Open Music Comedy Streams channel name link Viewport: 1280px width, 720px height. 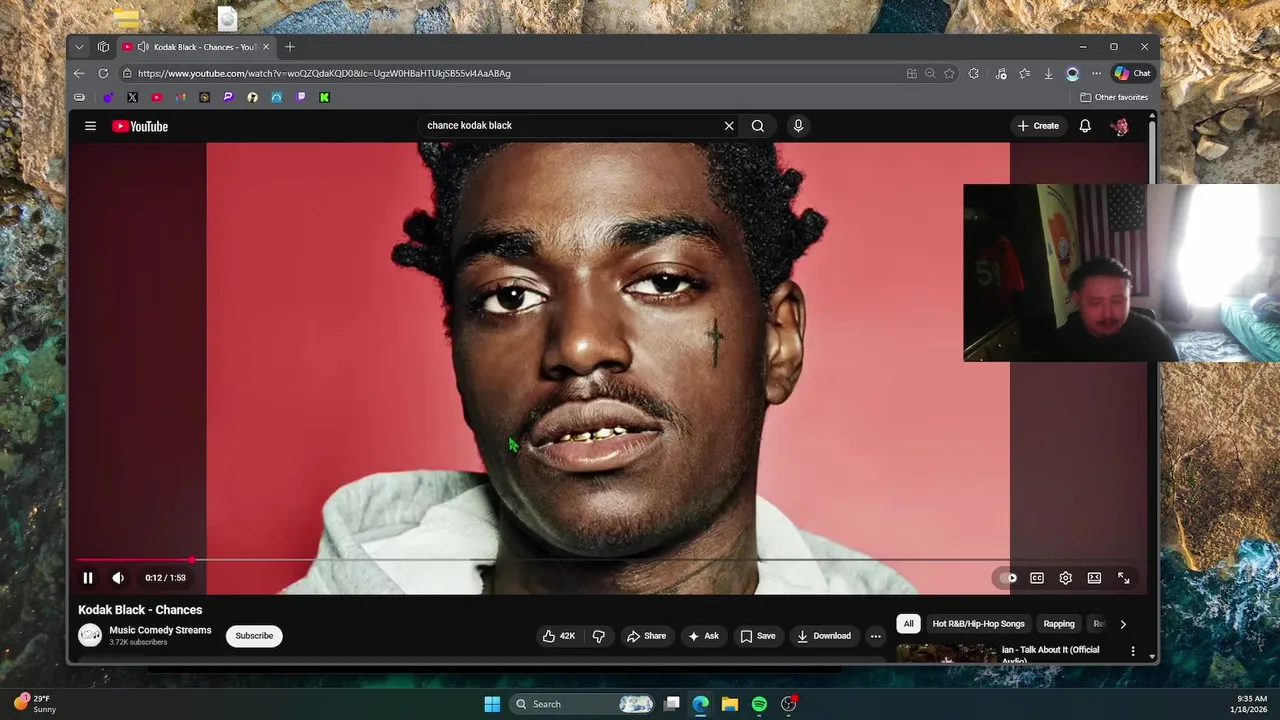[160, 630]
